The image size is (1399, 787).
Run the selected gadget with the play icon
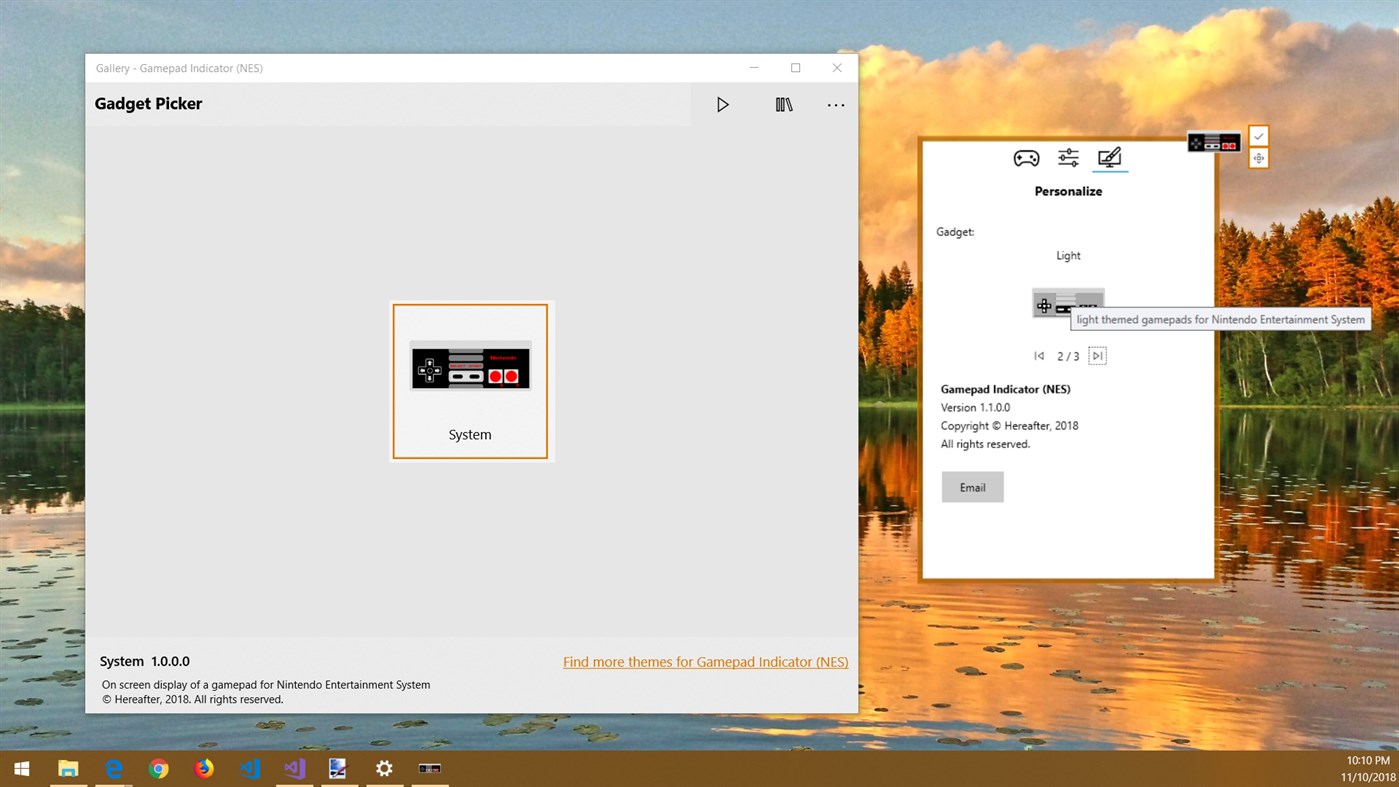[723, 104]
